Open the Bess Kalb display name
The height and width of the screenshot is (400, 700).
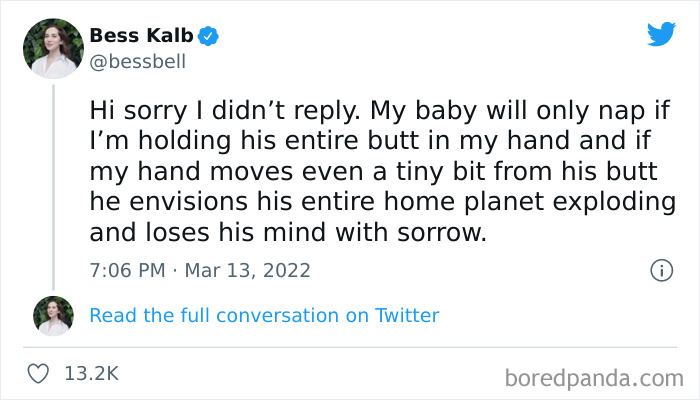pyautogui.click(x=142, y=36)
